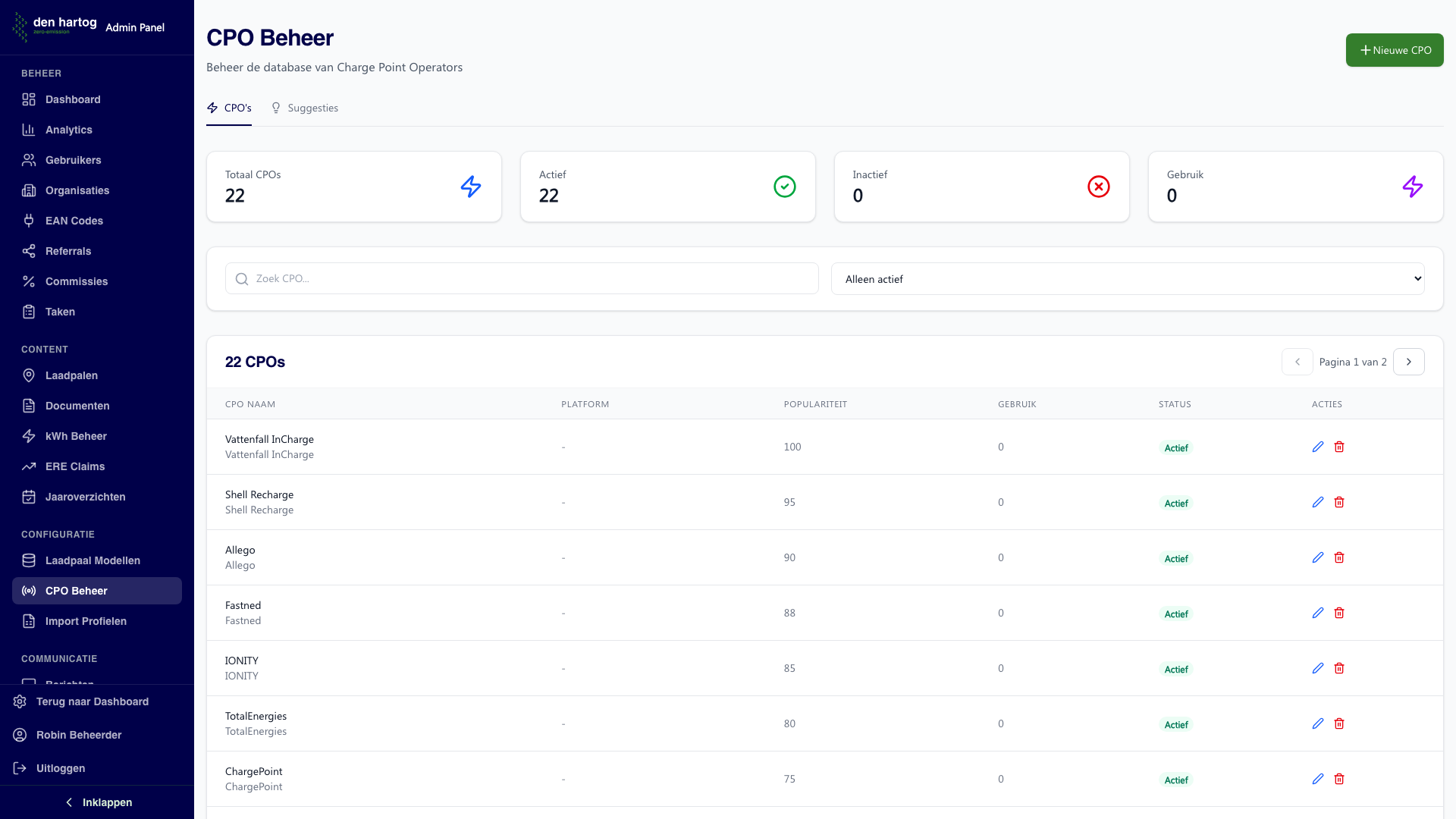Click the Fastned CPO name

pyautogui.click(x=243, y=605)
